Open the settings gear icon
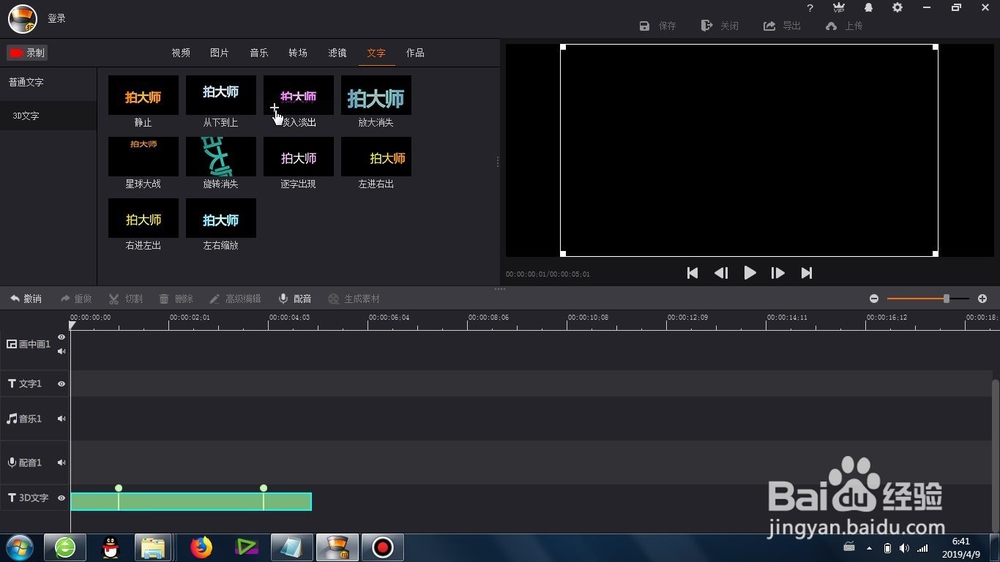This screenshot has height=562, width=1000. [897, 8]
